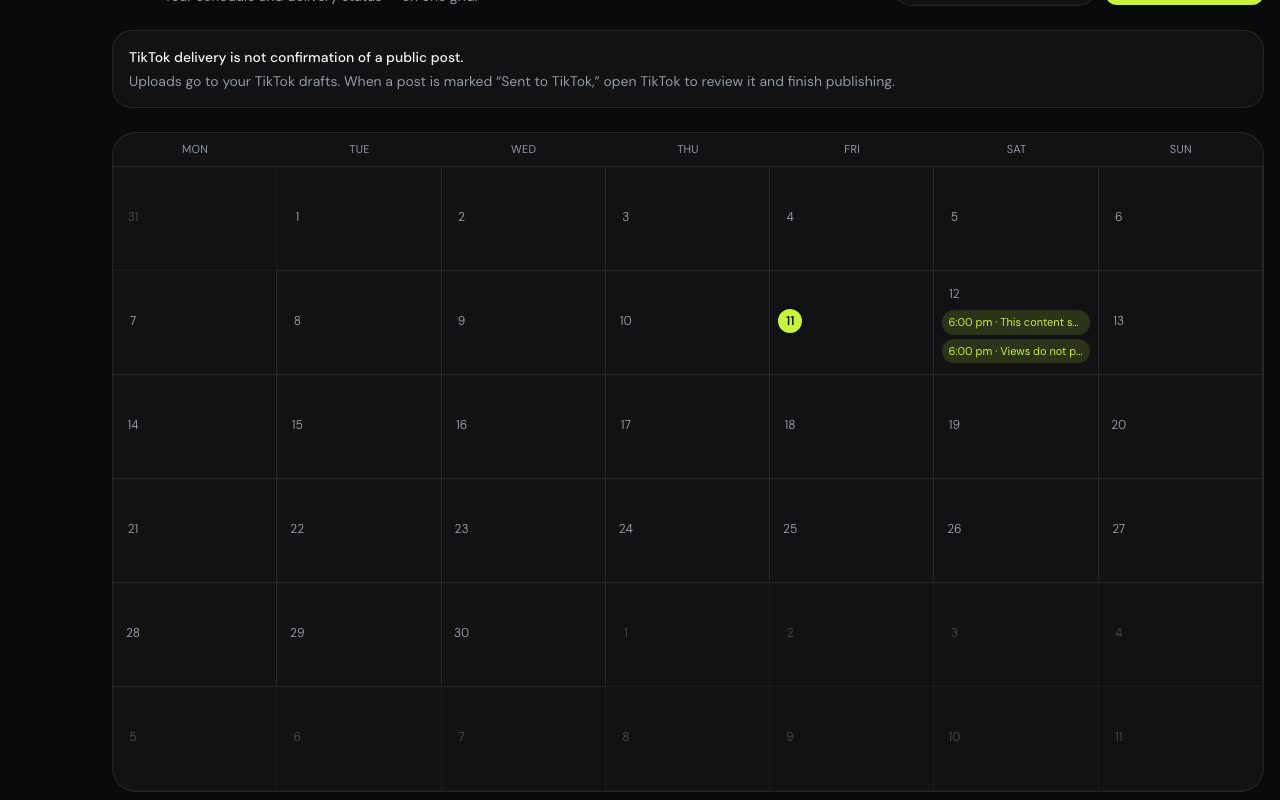The image size is (1280, 800).
Task: Click the FRI column header
Action: click(x=852, y=149)
